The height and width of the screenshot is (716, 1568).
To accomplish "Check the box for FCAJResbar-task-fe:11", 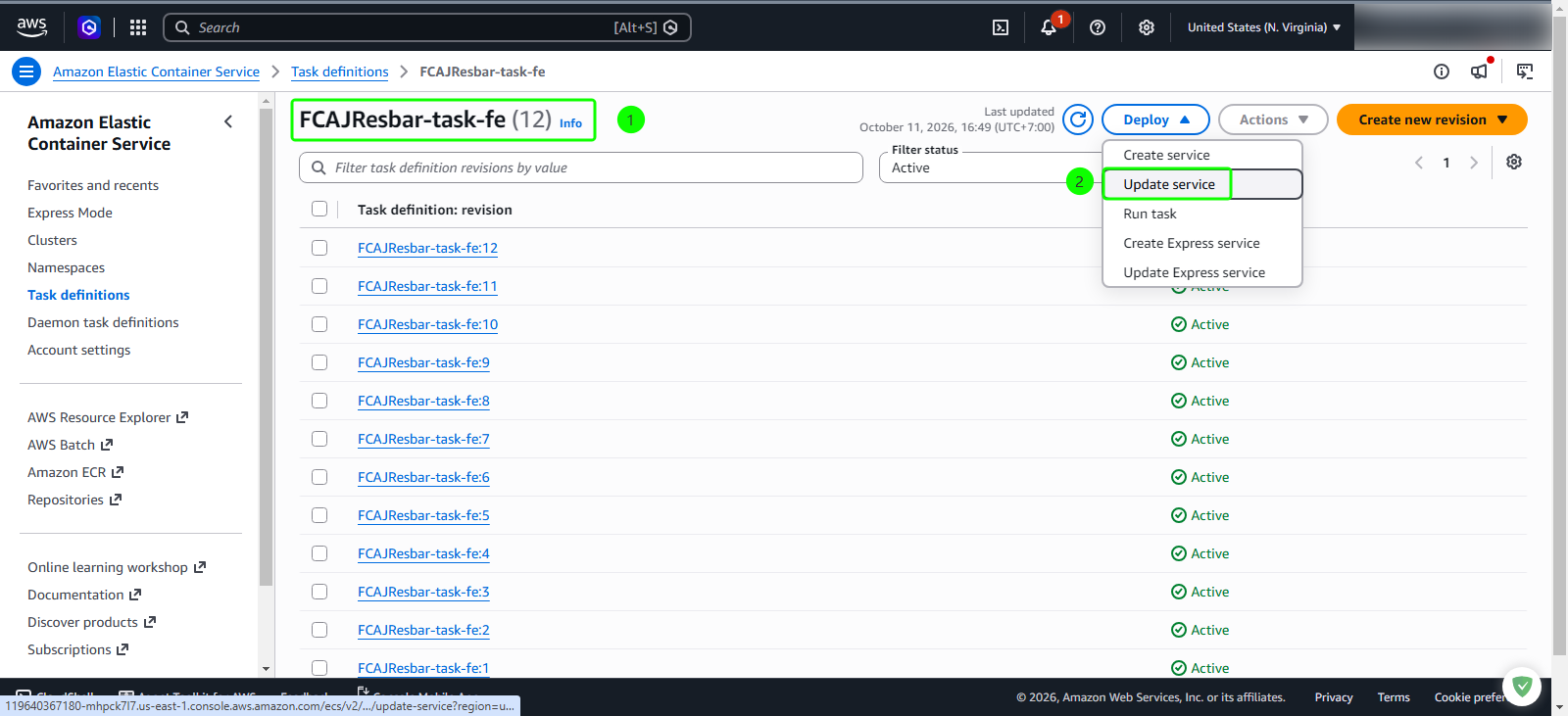I will point(319,286).
